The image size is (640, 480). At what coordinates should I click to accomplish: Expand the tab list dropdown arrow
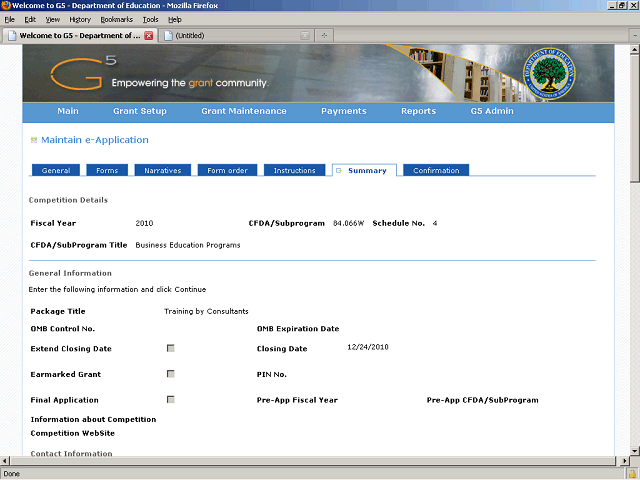pyautogui.click(x=635, y=36)
